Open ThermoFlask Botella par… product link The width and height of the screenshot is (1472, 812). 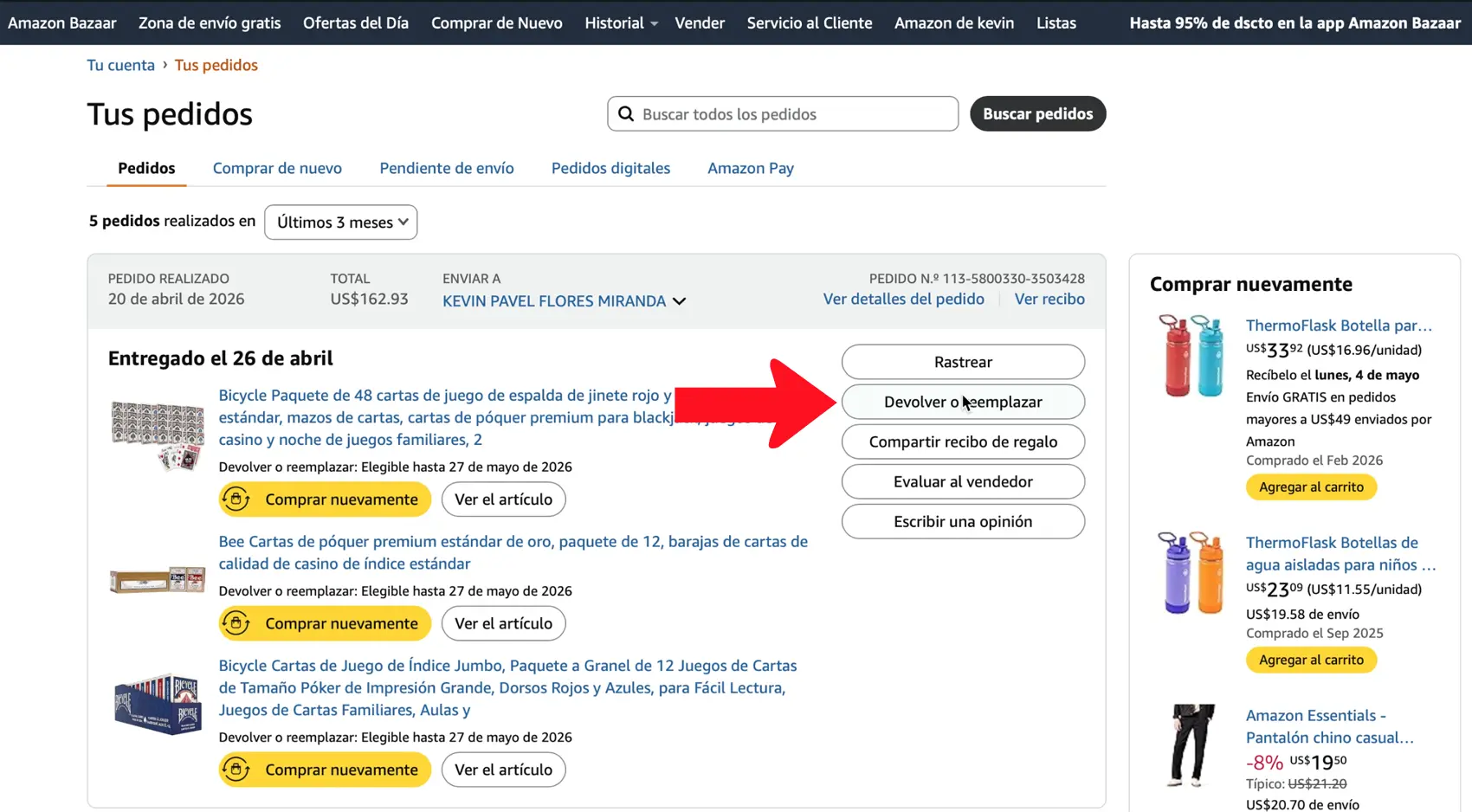pyautogui.click(x=1339, y=325)
